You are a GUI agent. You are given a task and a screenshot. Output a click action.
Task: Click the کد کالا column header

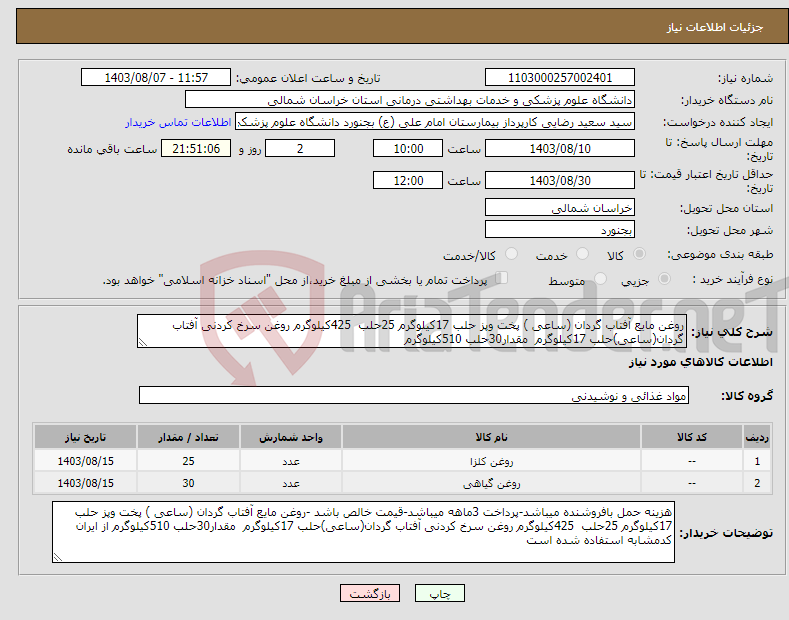click(x=692, y=437)
